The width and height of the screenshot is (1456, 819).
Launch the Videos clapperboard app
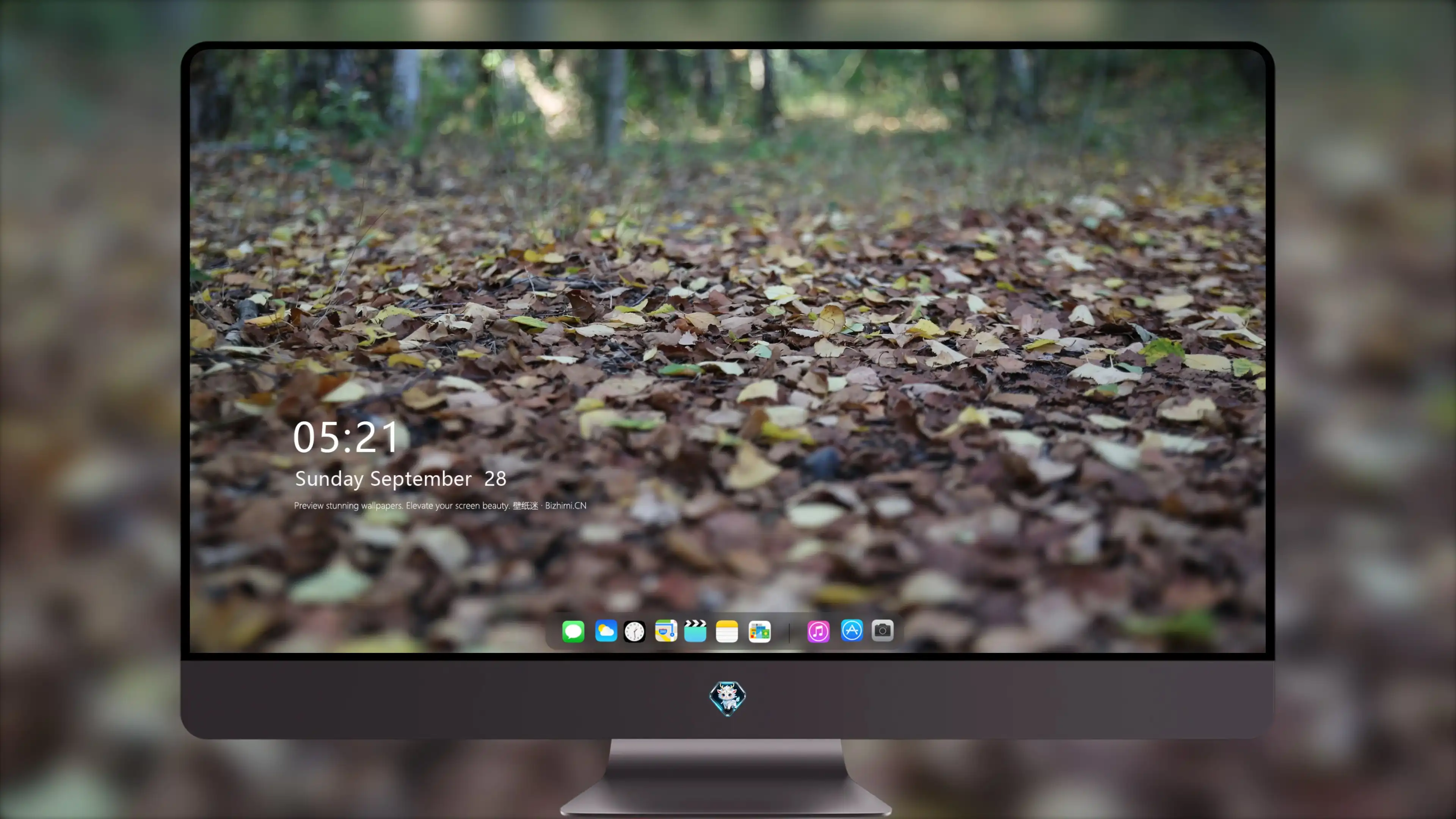click(695, 631)
